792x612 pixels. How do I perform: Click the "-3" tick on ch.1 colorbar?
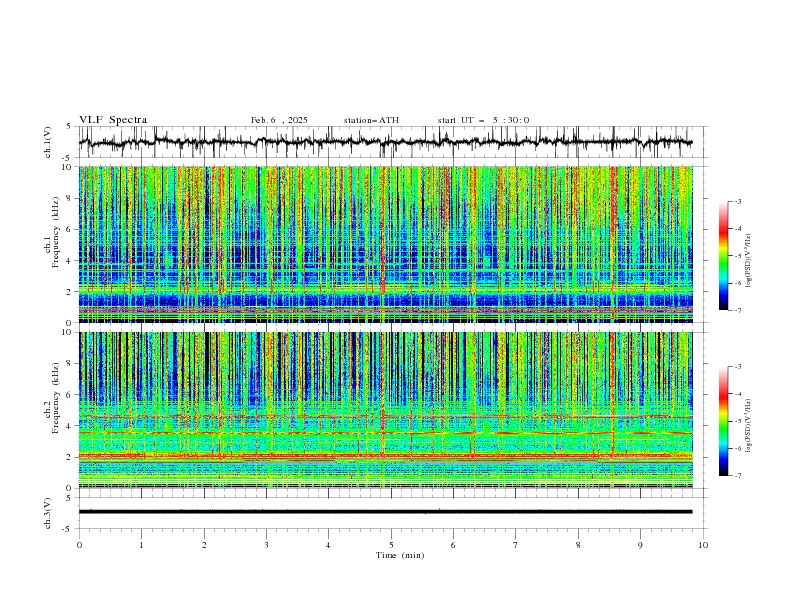(x=737, y=201)
